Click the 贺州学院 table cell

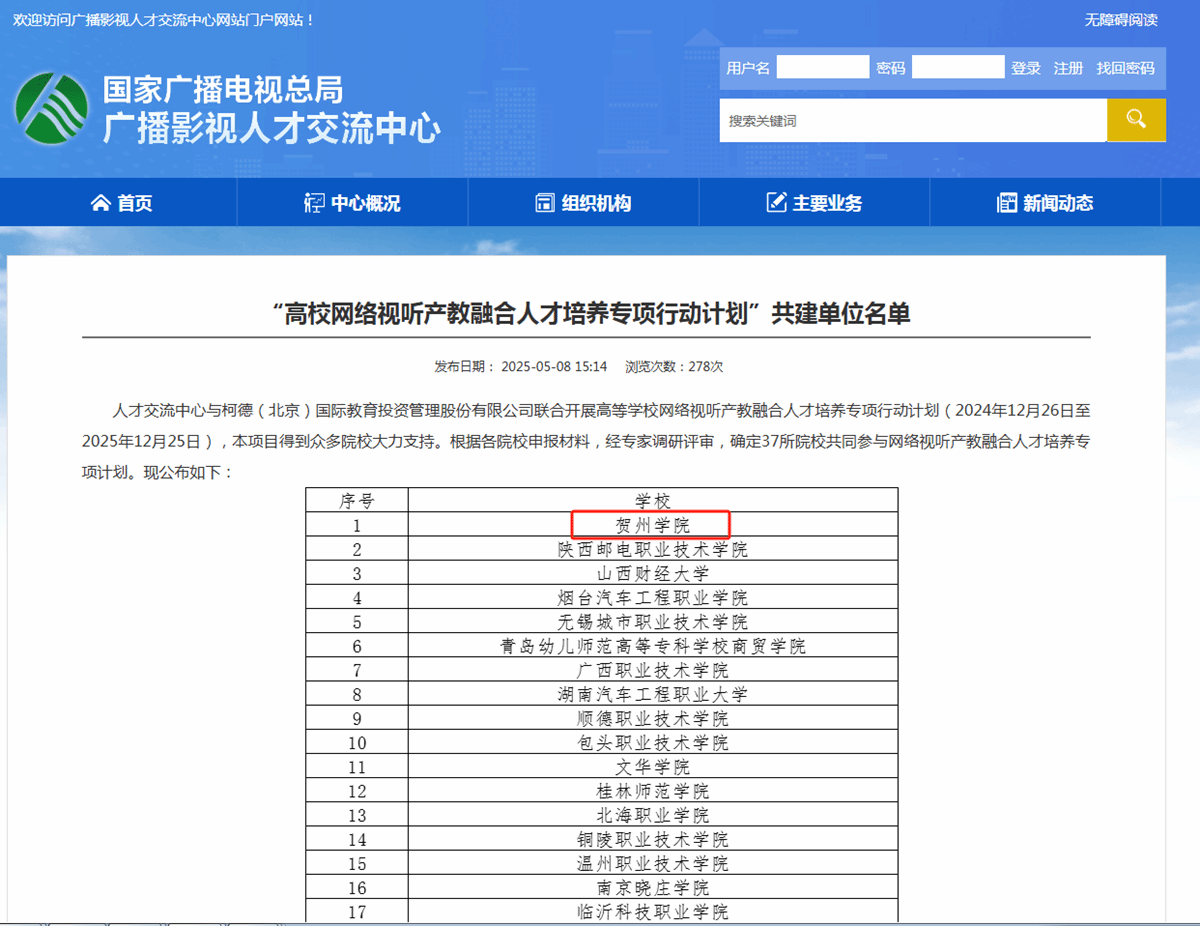pos(653,524)
